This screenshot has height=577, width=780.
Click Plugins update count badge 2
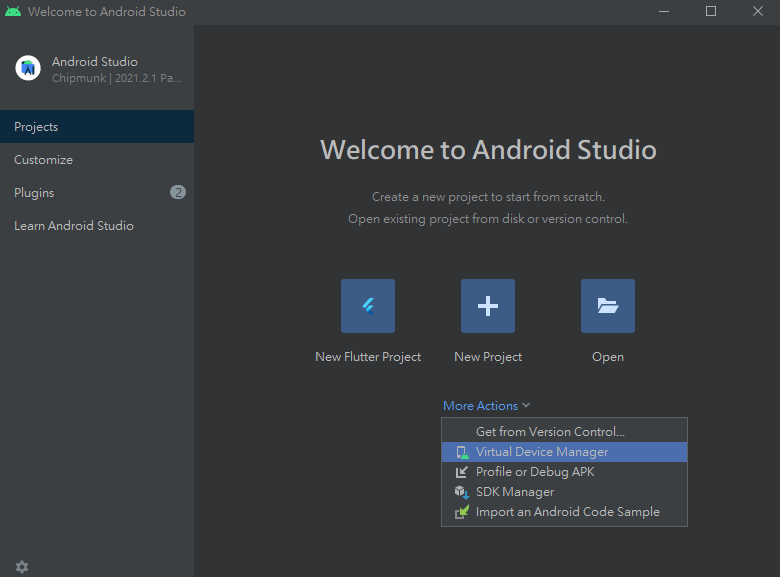178,192
